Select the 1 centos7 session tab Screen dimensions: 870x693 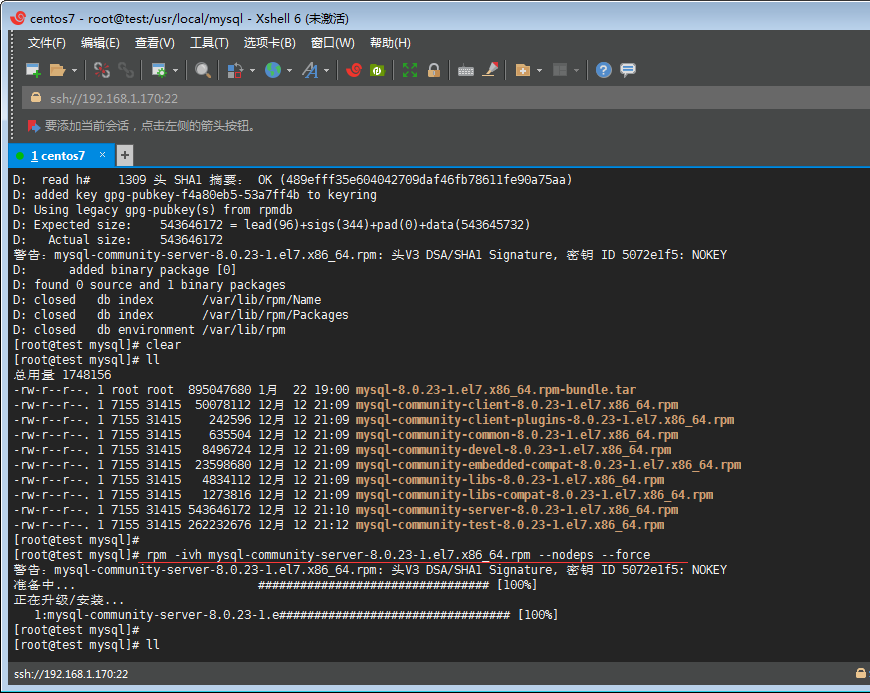pos(58,156)
